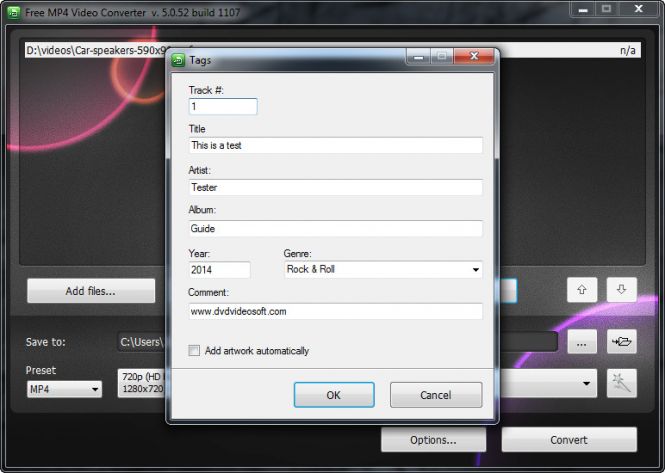Close the Free MP4 Video Converter window
The image size is (665, 473).
638,9
